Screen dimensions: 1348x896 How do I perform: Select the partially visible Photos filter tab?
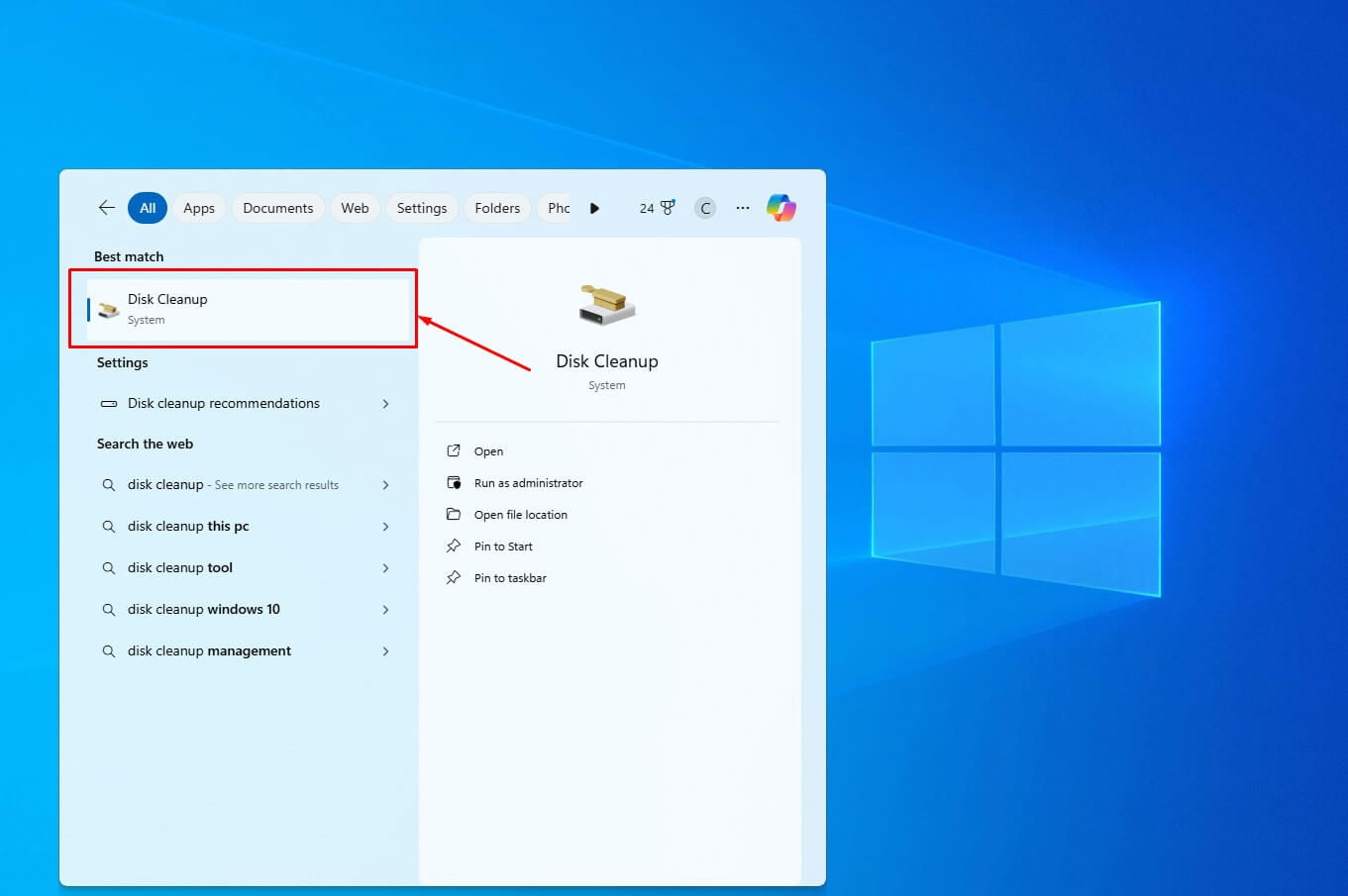coord(555,208)
